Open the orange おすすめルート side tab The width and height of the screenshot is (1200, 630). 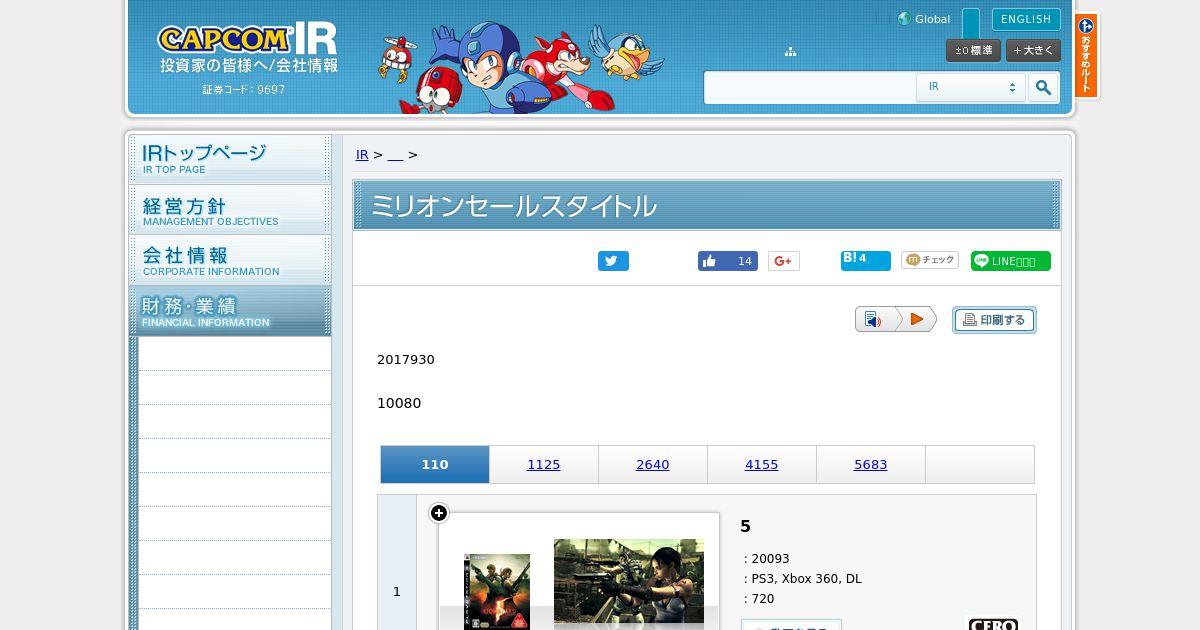pyautogui.click(x=1086, y=55)
